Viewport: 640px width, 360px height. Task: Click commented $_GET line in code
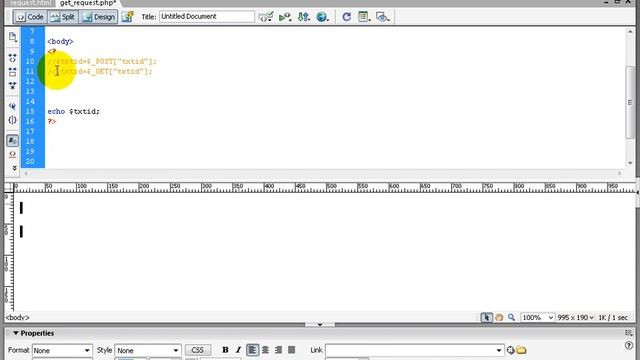pyautogui.click(x=100, y=71)
